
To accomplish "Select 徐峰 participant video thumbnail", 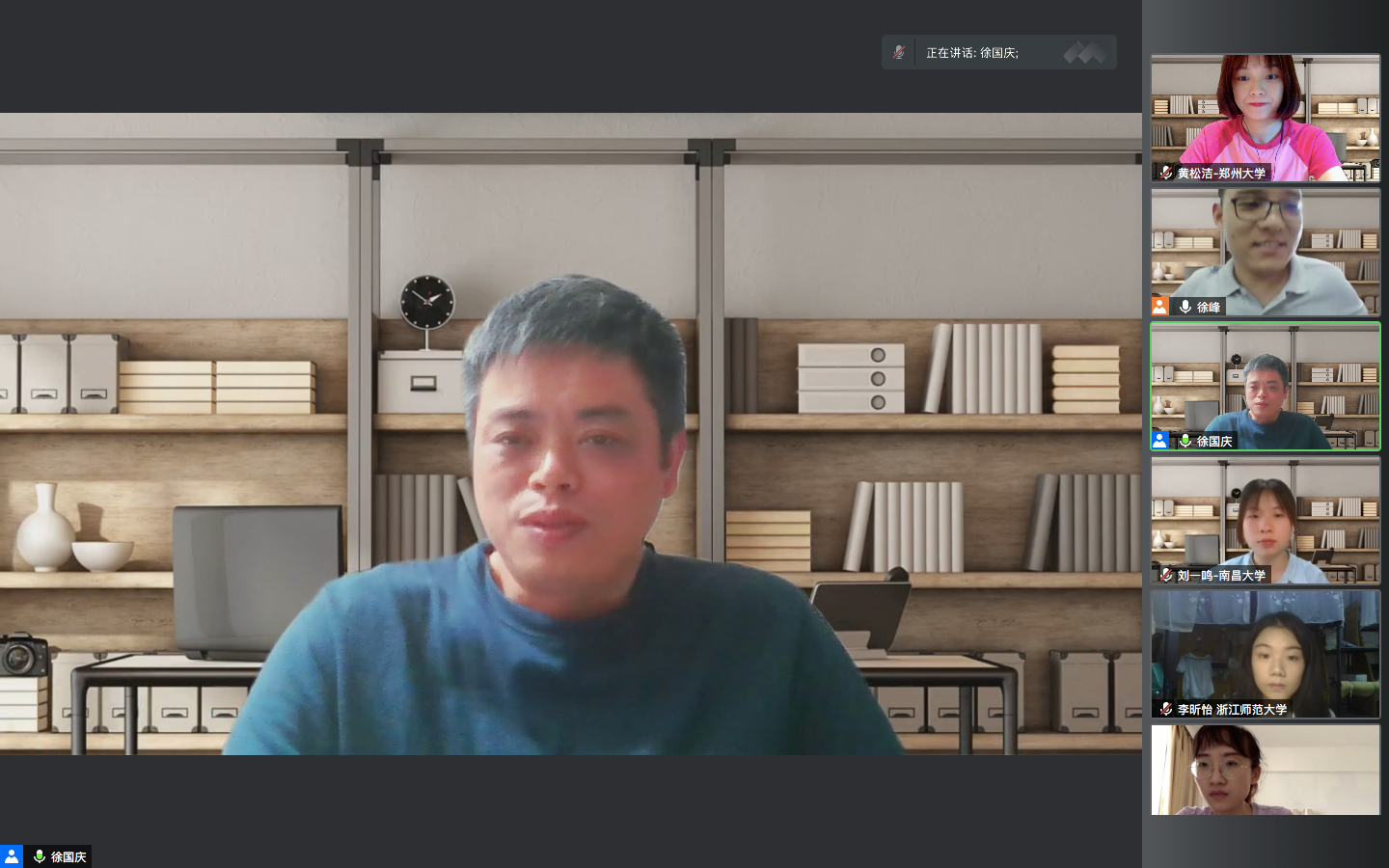I will click(1266, 252).
